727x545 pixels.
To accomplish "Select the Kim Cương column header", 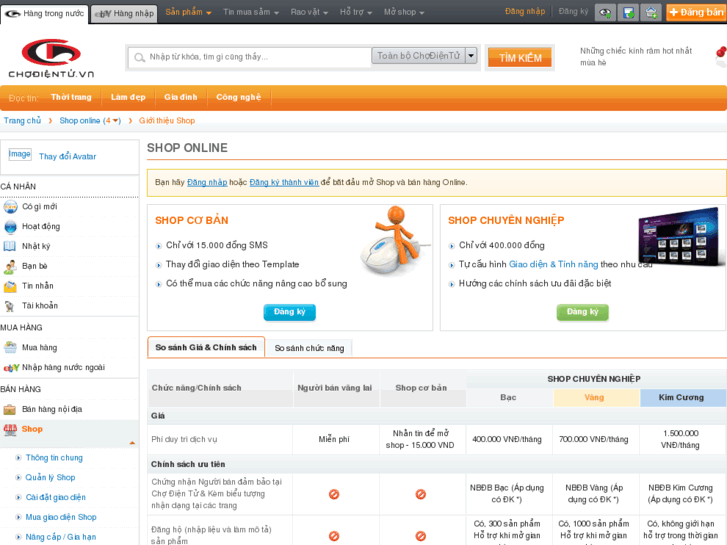I will 681,398.
